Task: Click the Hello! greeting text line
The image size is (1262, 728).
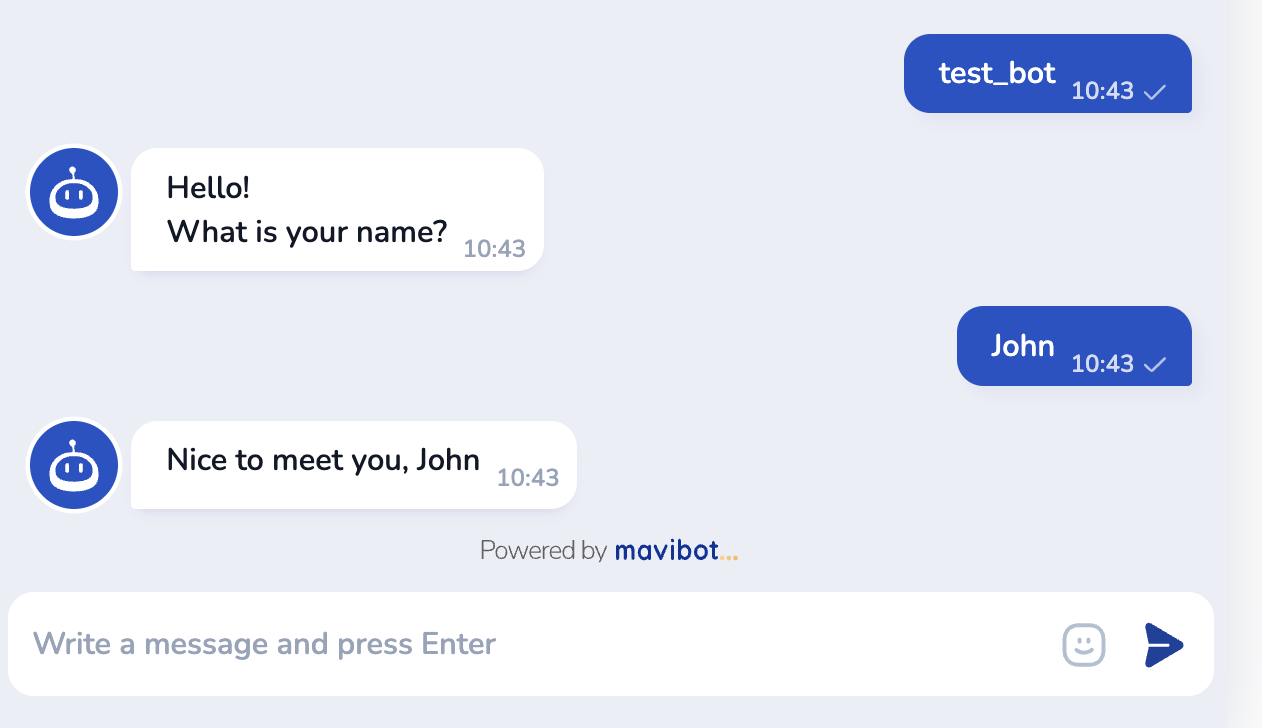Action: click(208, 187)
